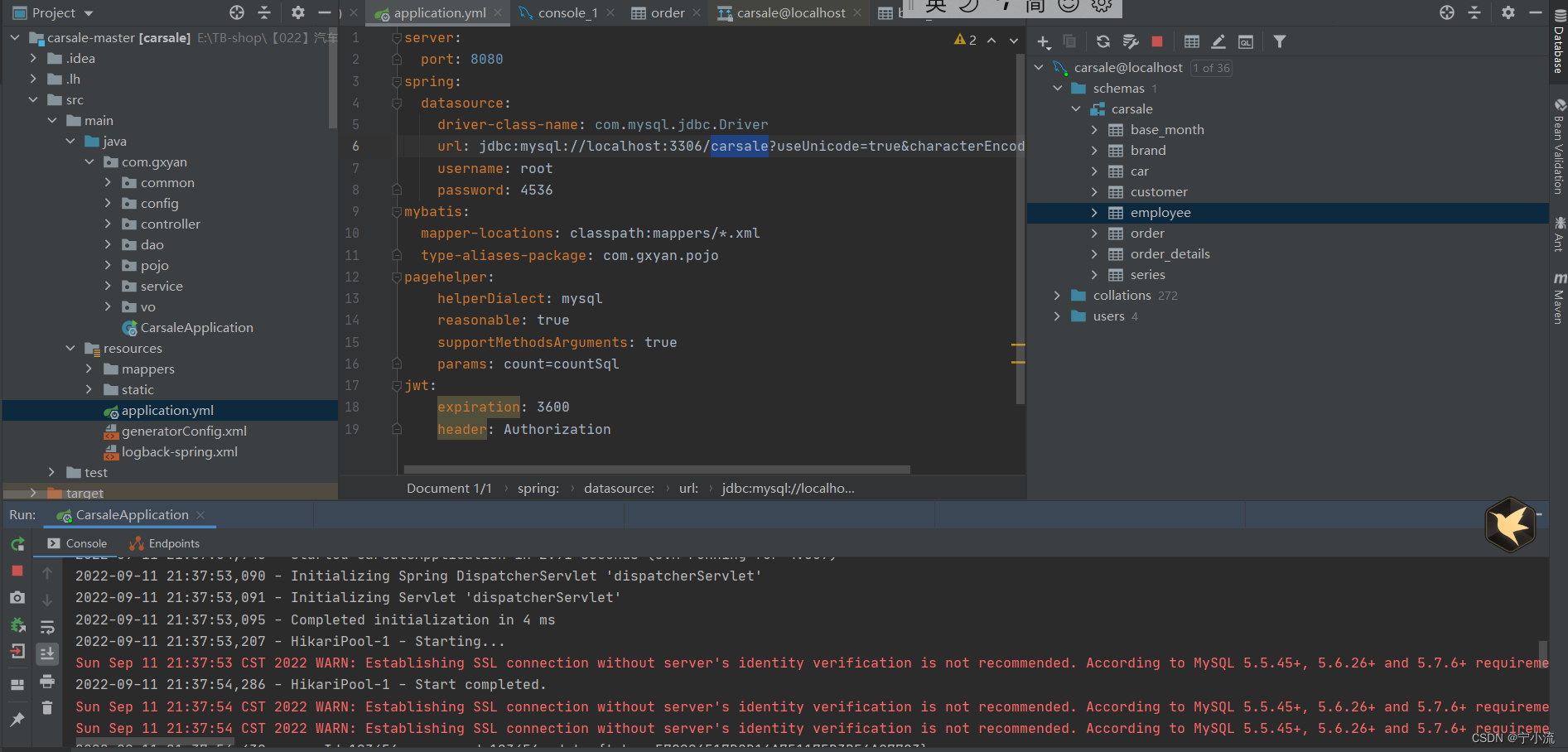
Task: Close the console_1 editor tab
Action: point(610,12)
